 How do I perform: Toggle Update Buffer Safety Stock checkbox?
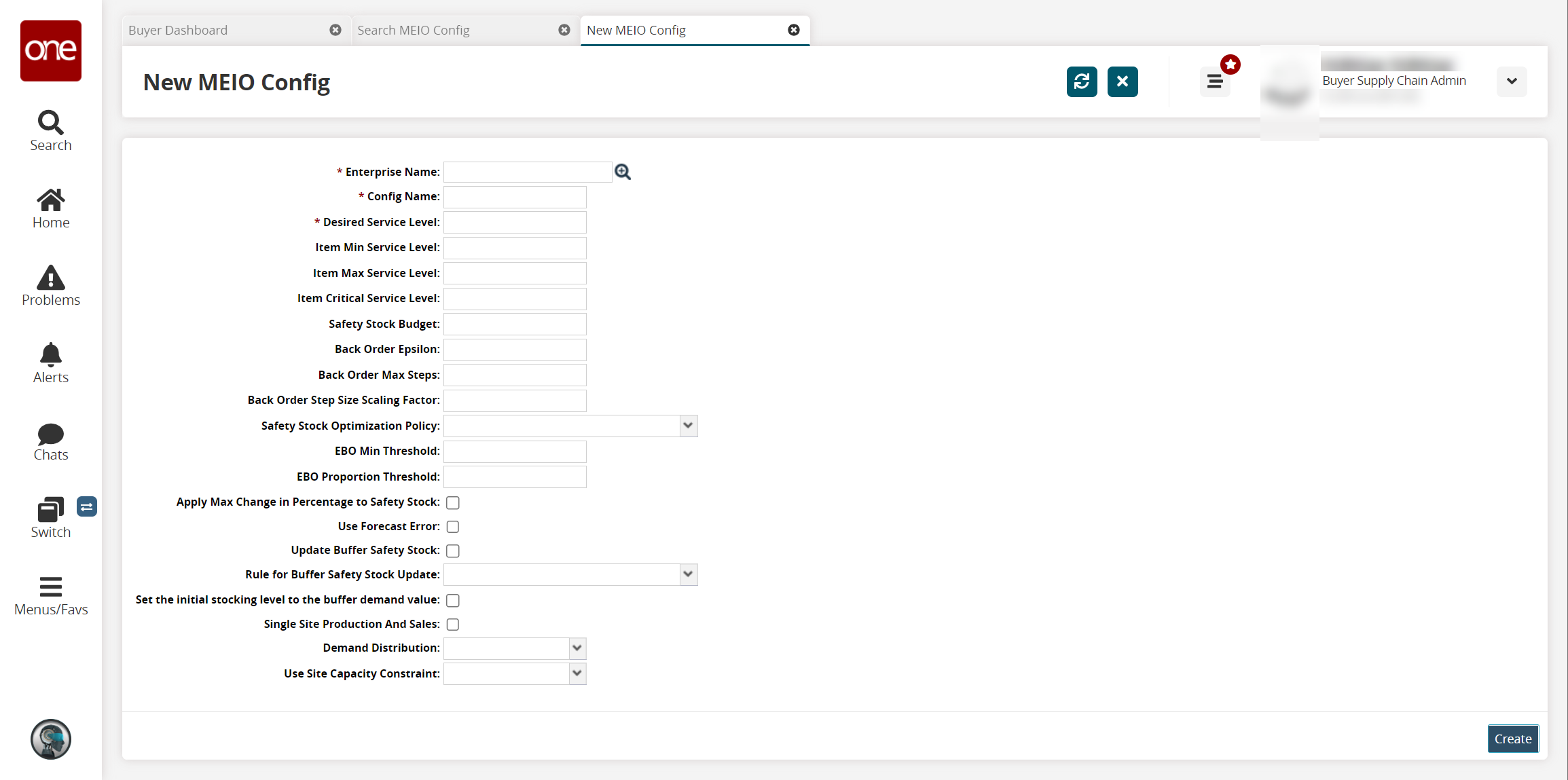pos(453,550)
